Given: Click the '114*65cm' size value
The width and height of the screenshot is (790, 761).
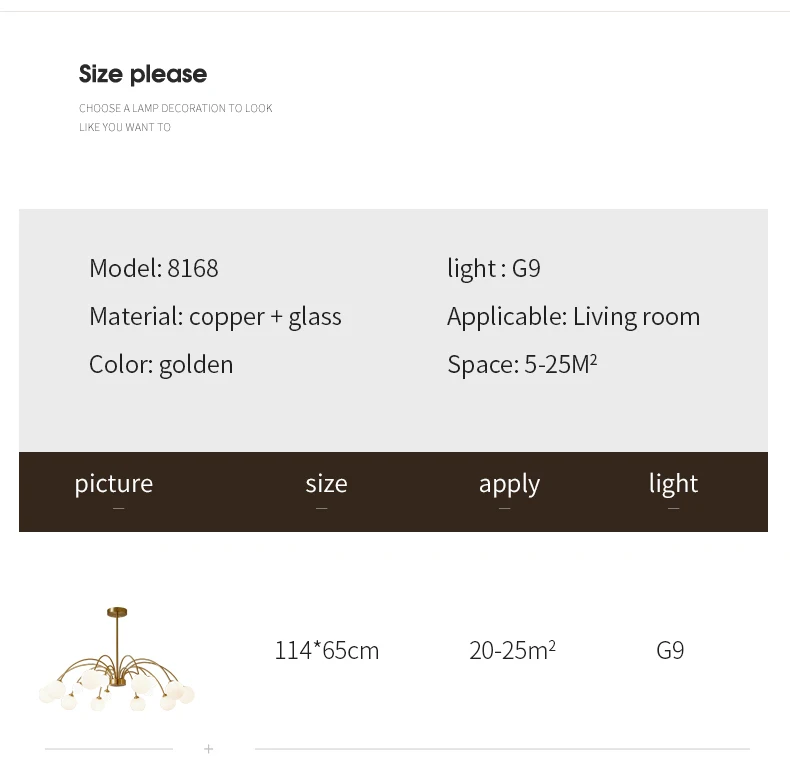Looking at the screenshot, I should tap(327, 650).
